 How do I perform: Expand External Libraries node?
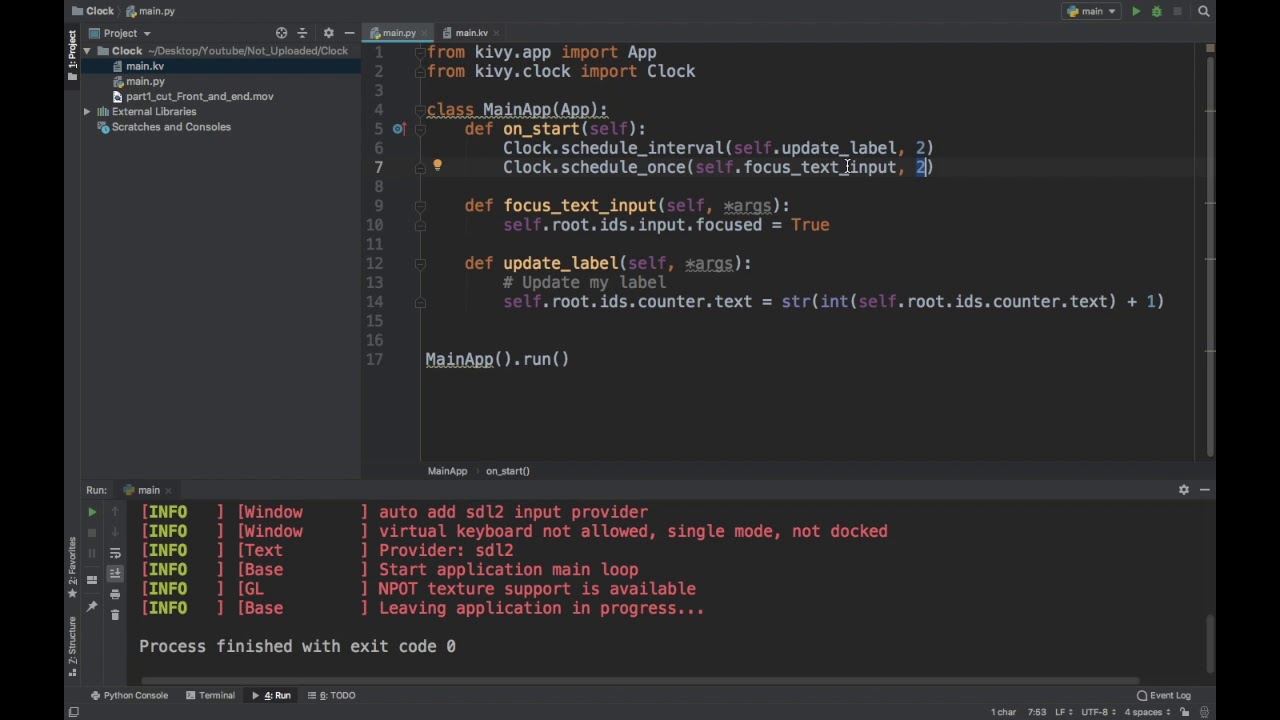pyautogui.click(x=88, y=112)
